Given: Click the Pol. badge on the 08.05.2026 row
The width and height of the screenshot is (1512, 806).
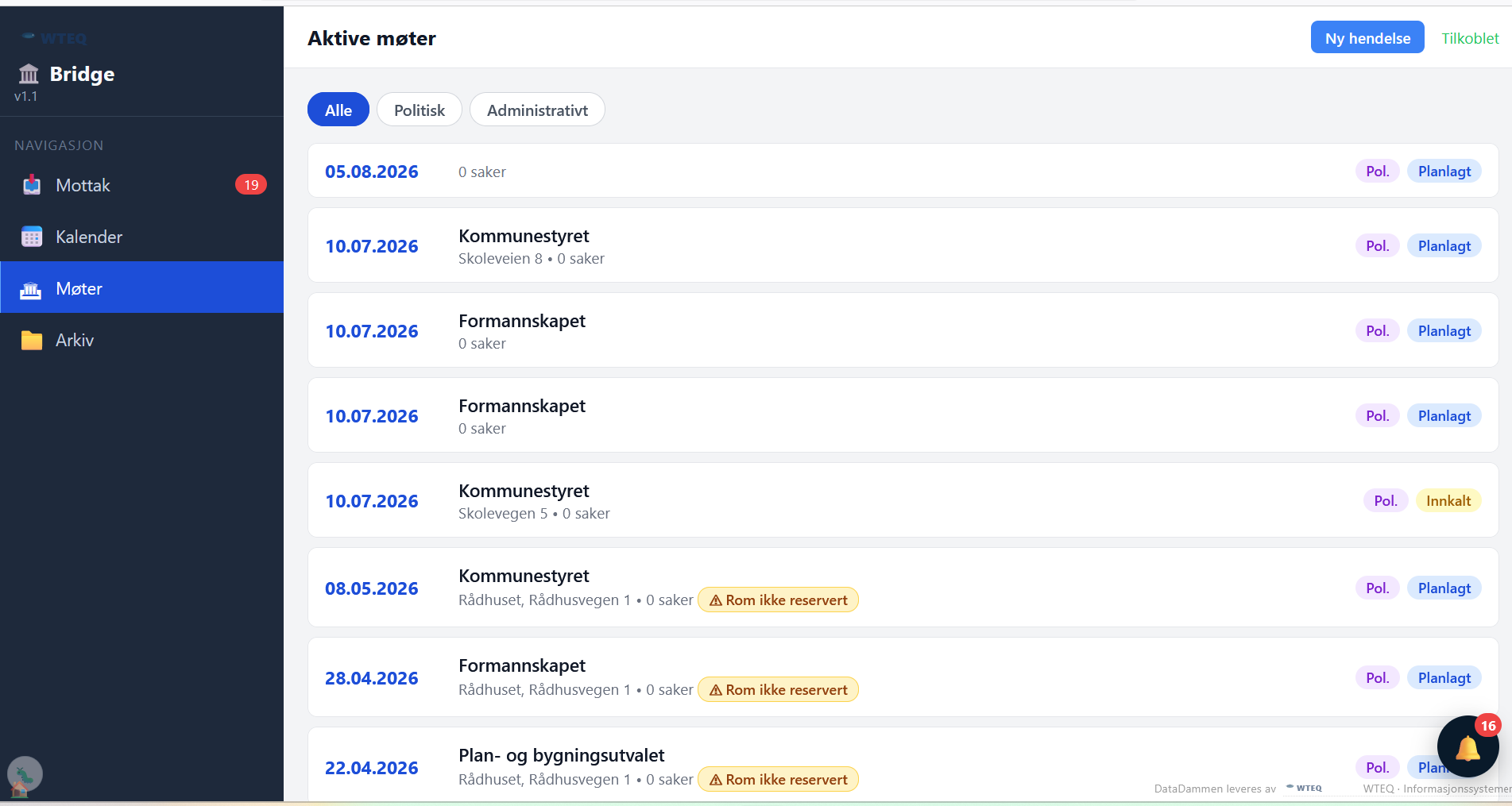Looking at the screenshot, I should click(x=1377, y=588).
